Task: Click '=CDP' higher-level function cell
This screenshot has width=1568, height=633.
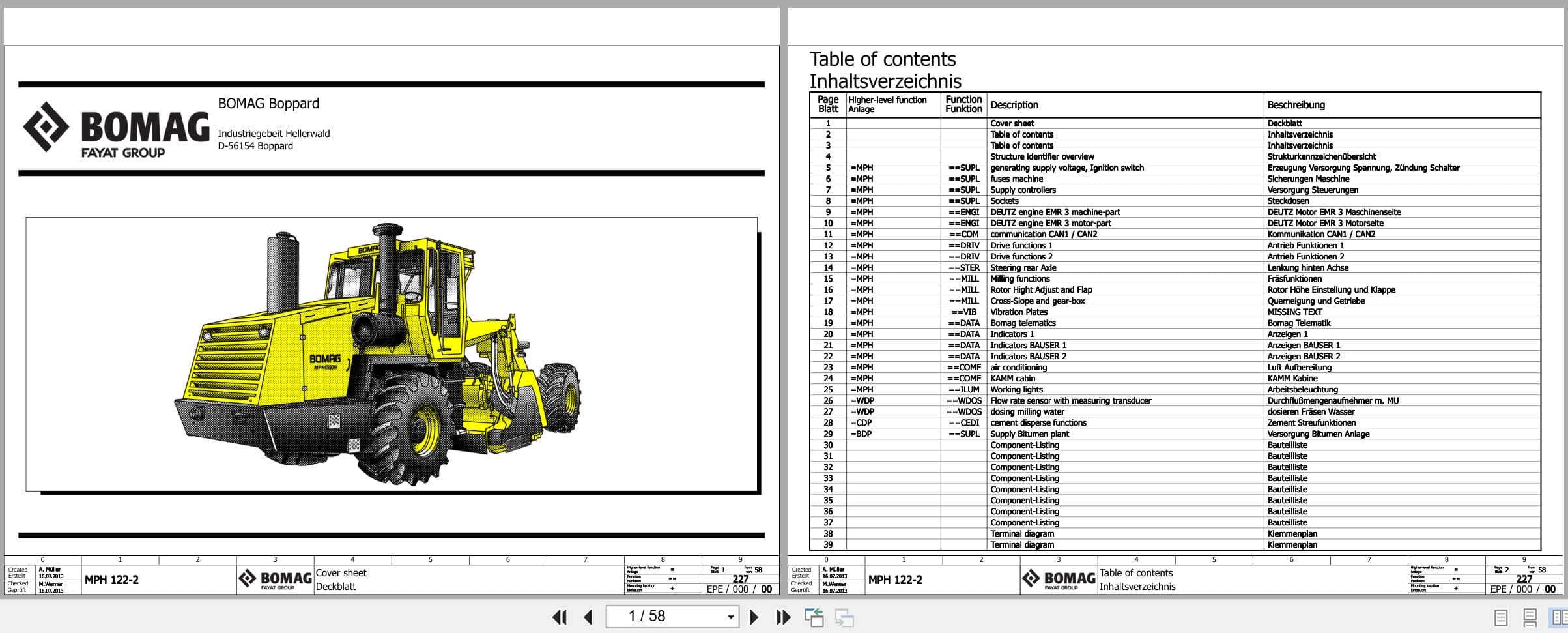Action: pyautogui.click(x=861, y=422)
